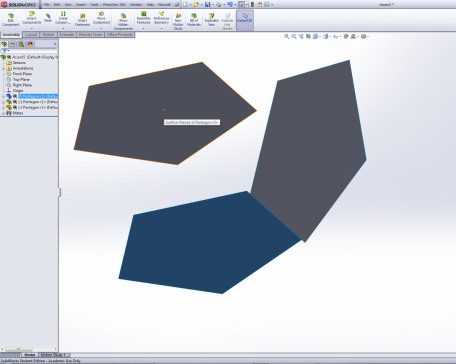The height and width of the screenshot is (364, 456).
Task: Click the Select cursor tool icon
Action: tap(241, 4)
